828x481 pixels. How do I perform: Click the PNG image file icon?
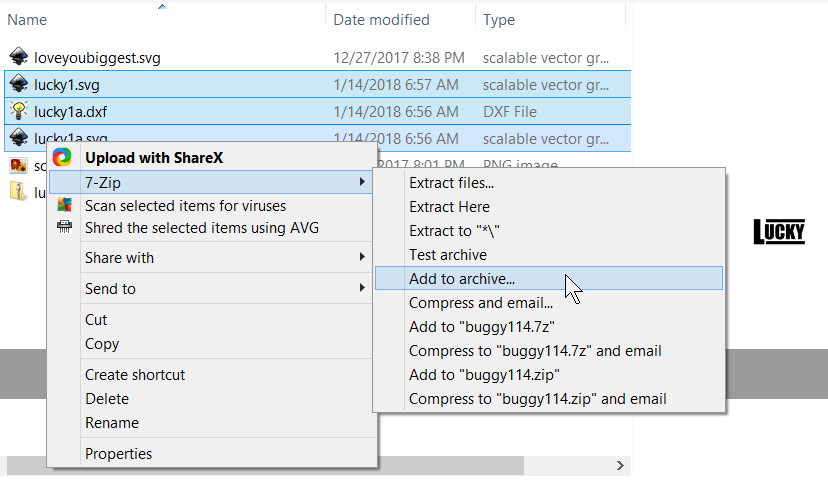[18, 165]
